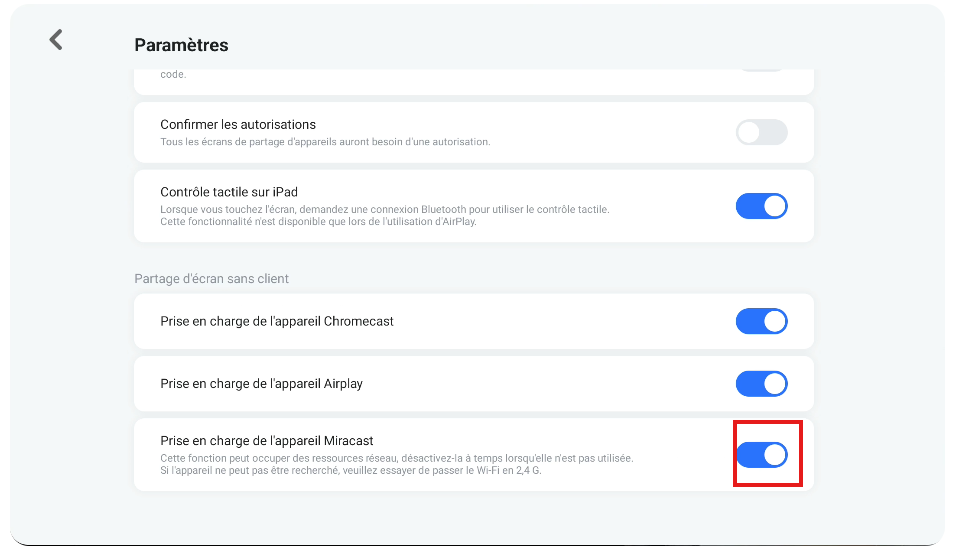Click Prise en charge de l'appareil Airplay label
The width and height of the screenshot is (955, 550).
pos(261,384)
